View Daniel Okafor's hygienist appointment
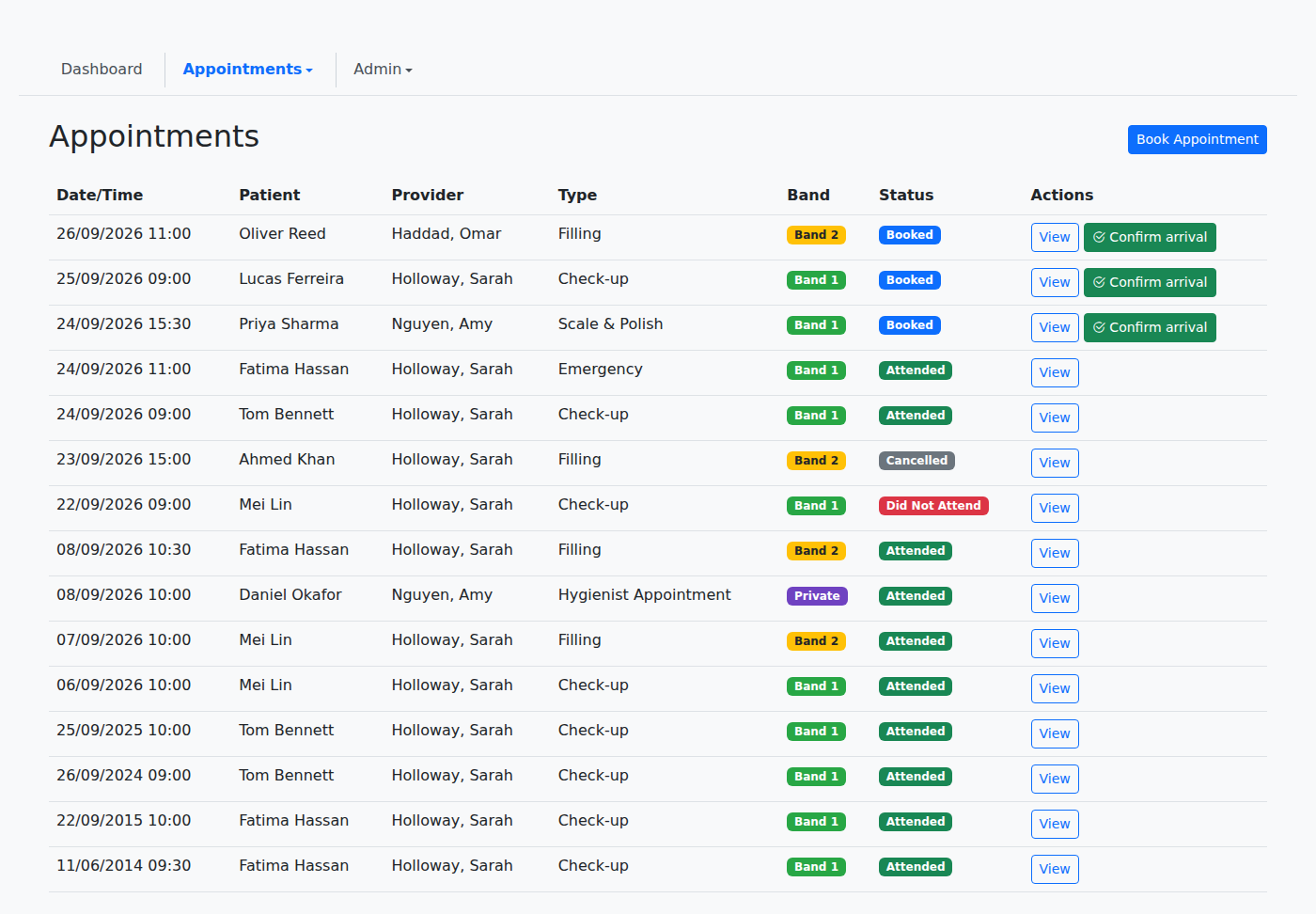 pyautogui.click(x=1055, y=598)
